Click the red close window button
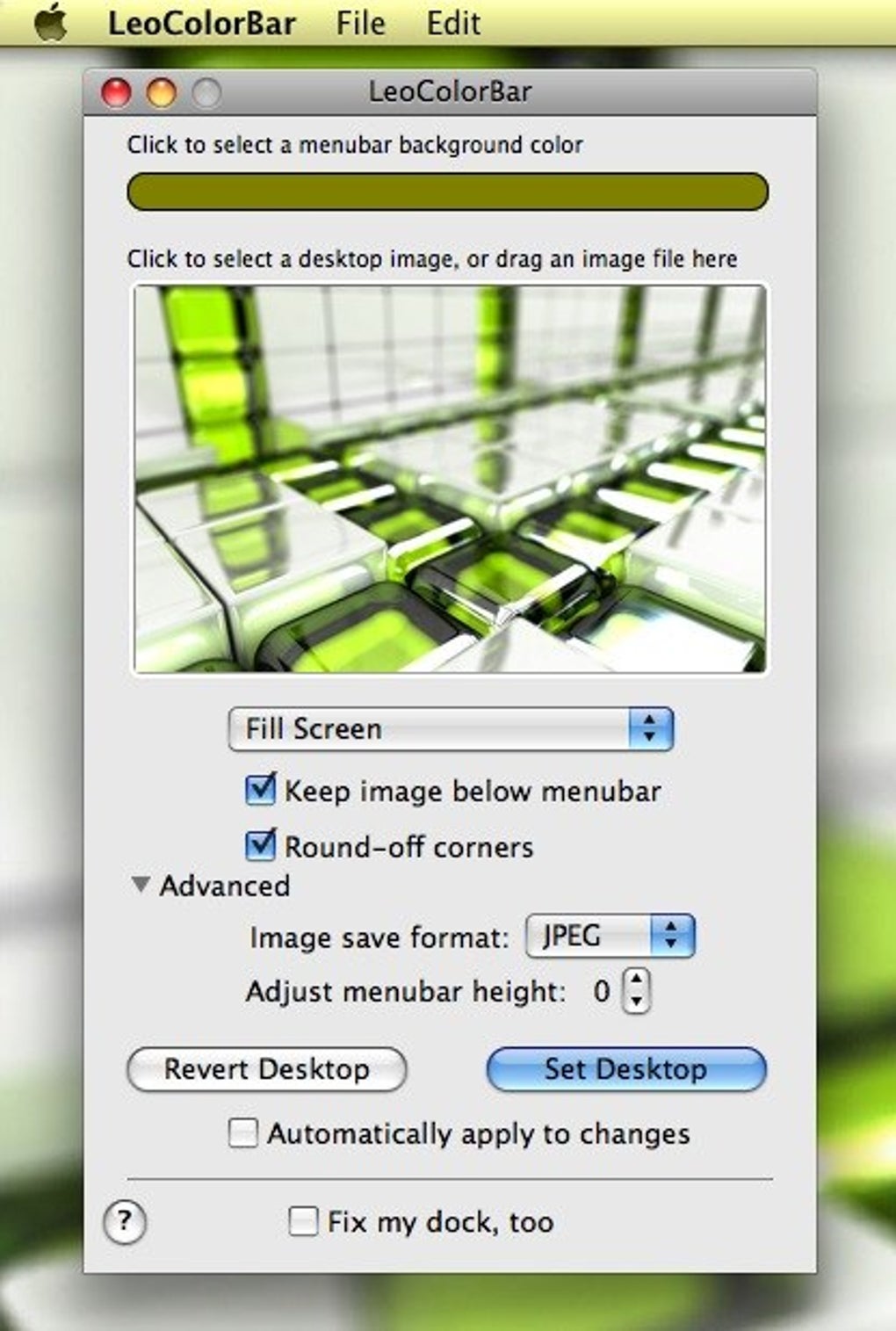Image resolution: width=896 pixels, height=1331 pixels. tap(116, 92)
